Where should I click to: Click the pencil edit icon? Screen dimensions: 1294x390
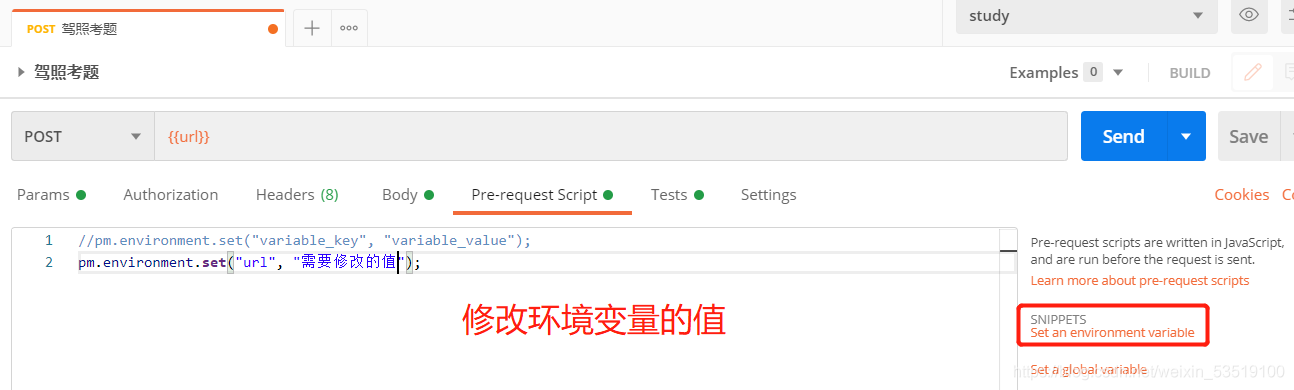click(1252, 72)
